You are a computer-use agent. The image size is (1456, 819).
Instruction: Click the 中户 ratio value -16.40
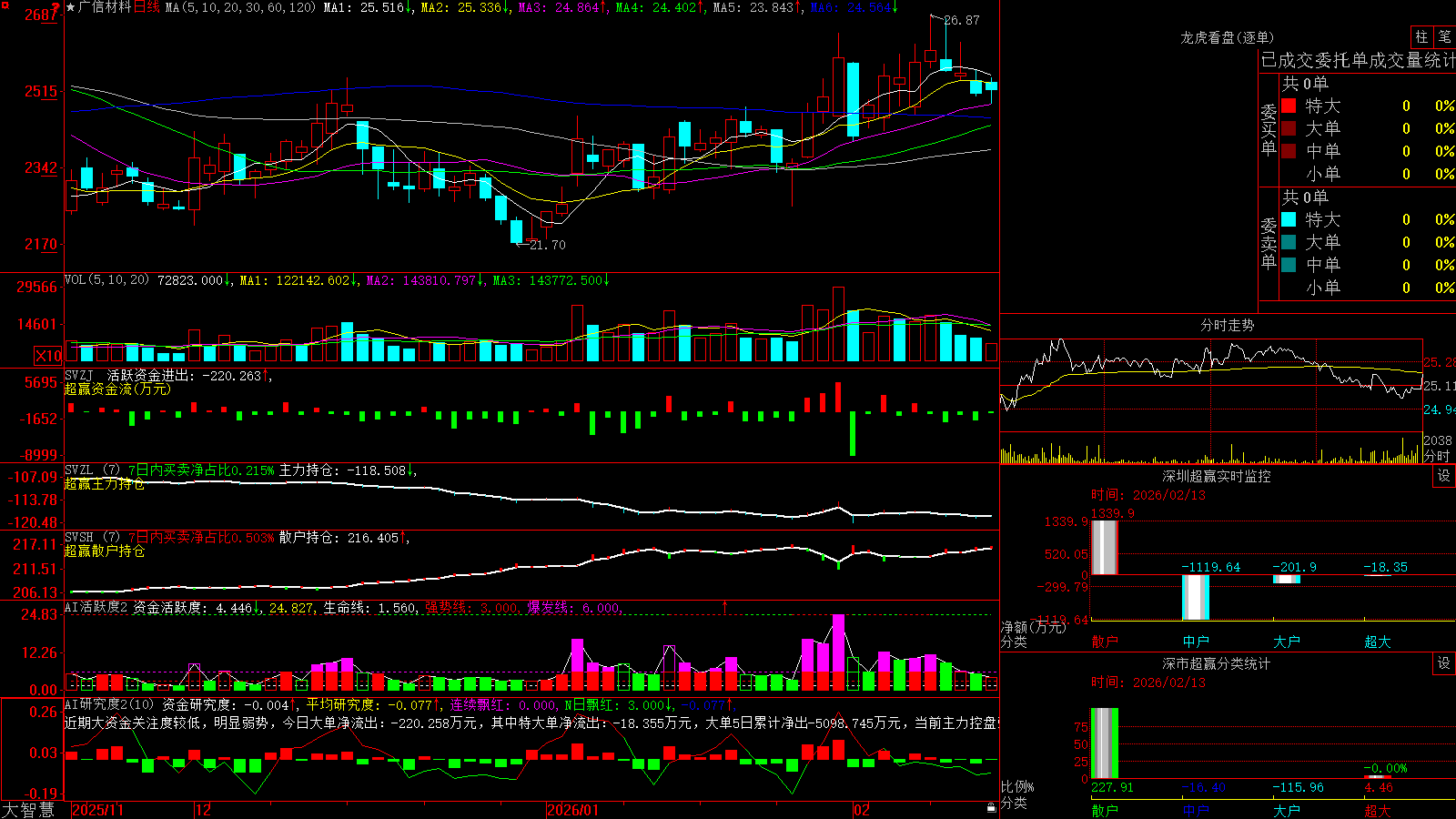pyautogui.click(x=1203, y=787)
